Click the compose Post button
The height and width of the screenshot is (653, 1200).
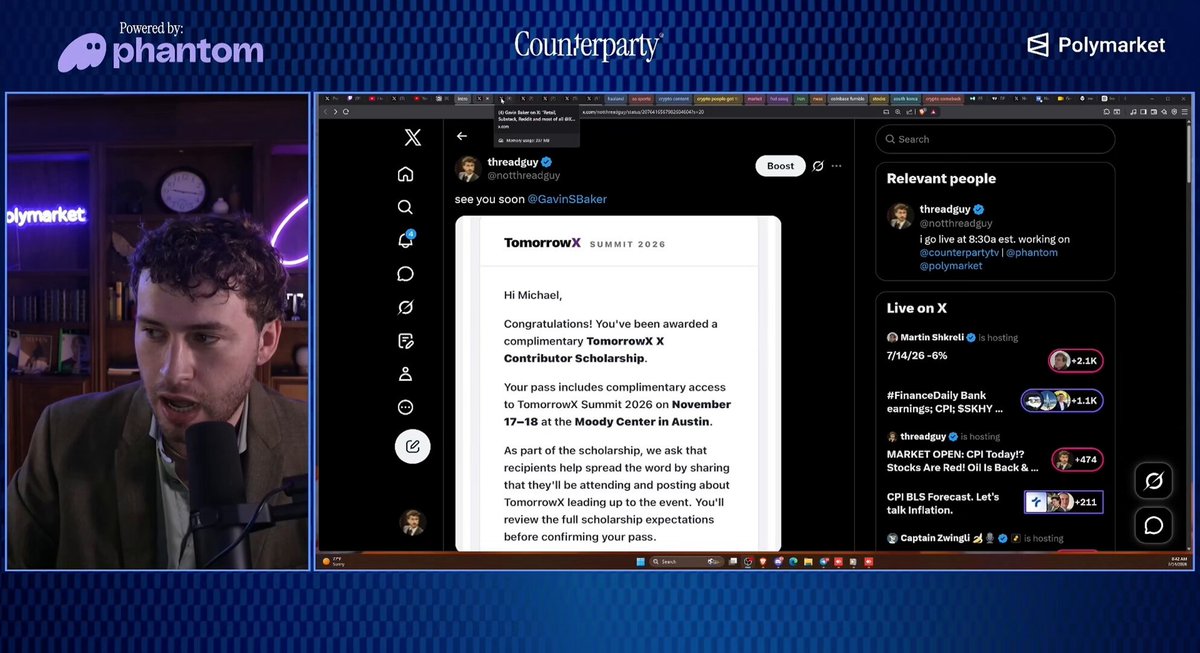(x=412, y=446)
